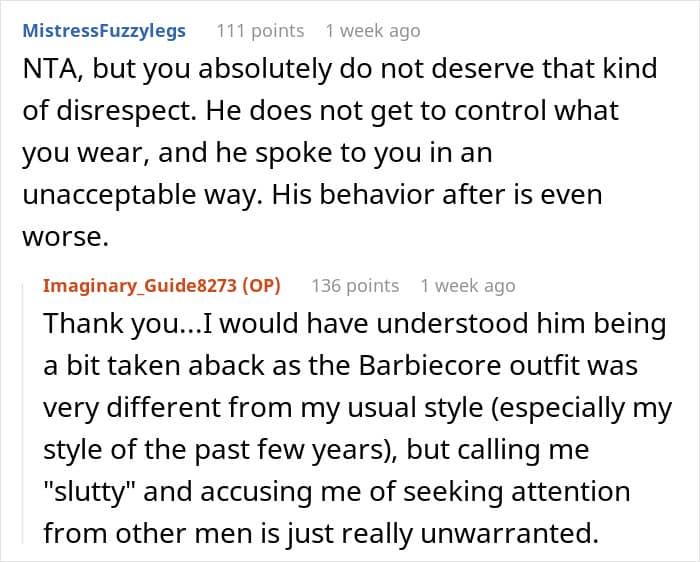Click the 136 points score
The height and width of the screenshot is (562, 700).
(355, 286)
